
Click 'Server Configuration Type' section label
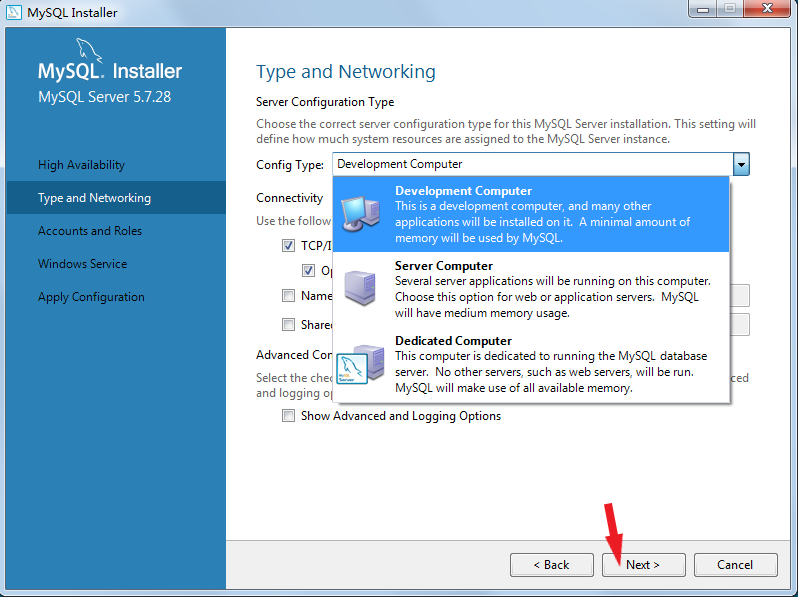pyautogui.click(x=325, y=102)
